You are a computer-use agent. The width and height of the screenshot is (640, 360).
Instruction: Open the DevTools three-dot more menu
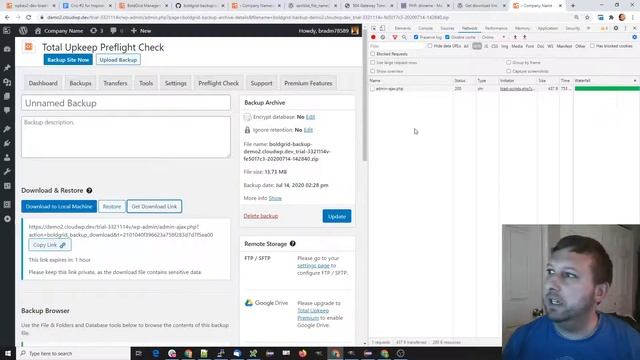(625, 28)
